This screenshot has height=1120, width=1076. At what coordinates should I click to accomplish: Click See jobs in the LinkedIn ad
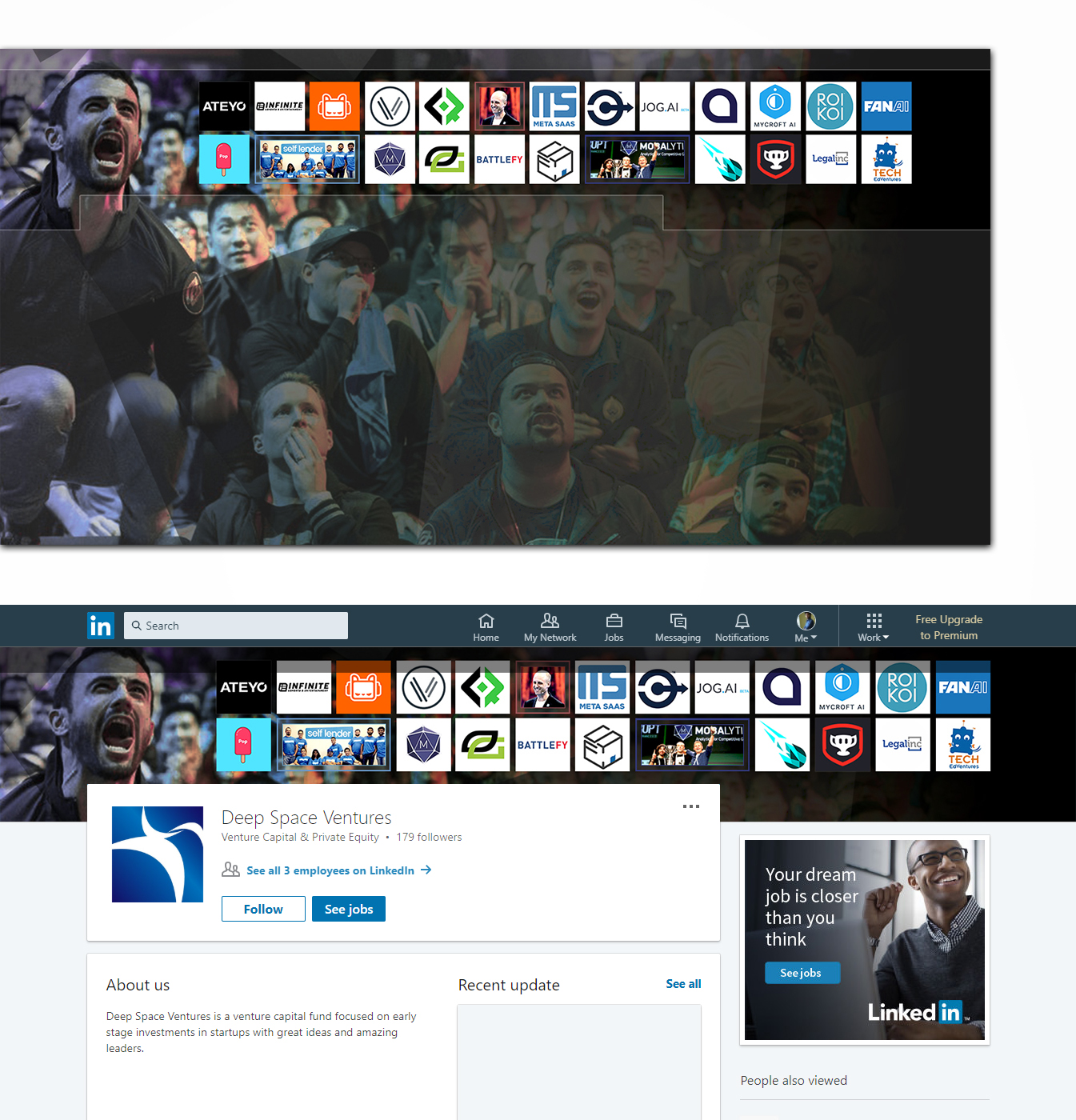click(x=801, y=973)
